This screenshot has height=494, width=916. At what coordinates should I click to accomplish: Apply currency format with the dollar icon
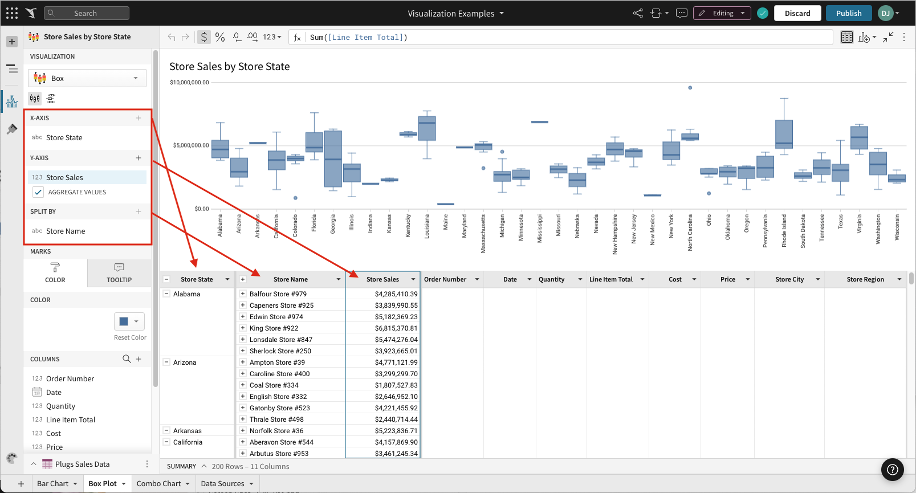[204, 37]
